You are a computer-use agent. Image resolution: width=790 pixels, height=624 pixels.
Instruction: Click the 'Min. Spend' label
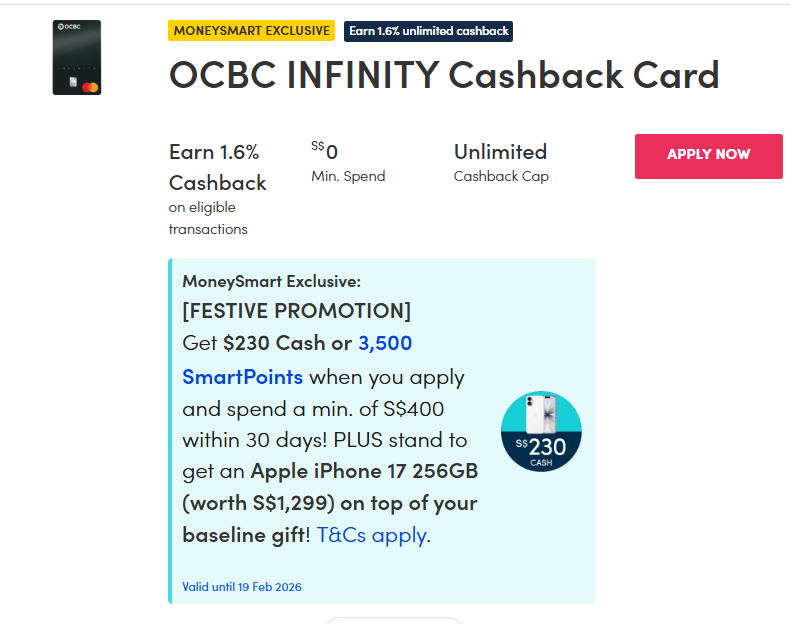pyautogui.click(x=348, y=176)
